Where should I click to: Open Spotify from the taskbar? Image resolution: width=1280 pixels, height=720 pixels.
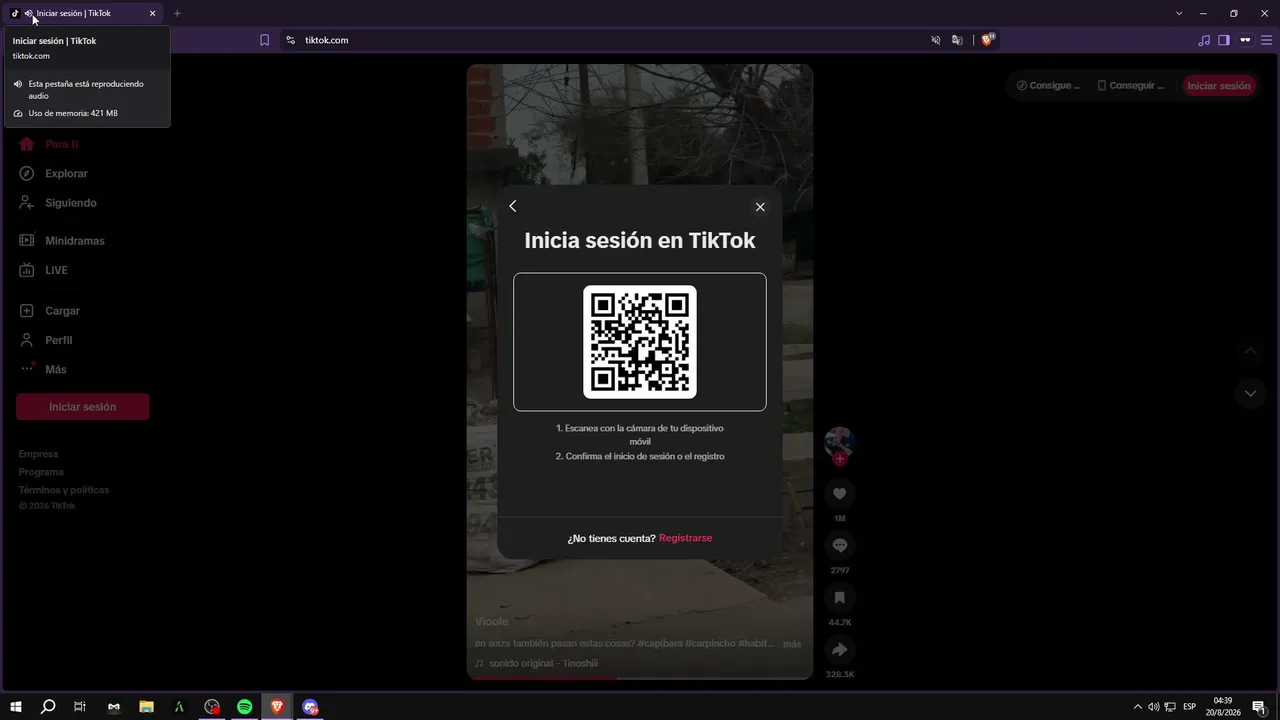point(245,707)
